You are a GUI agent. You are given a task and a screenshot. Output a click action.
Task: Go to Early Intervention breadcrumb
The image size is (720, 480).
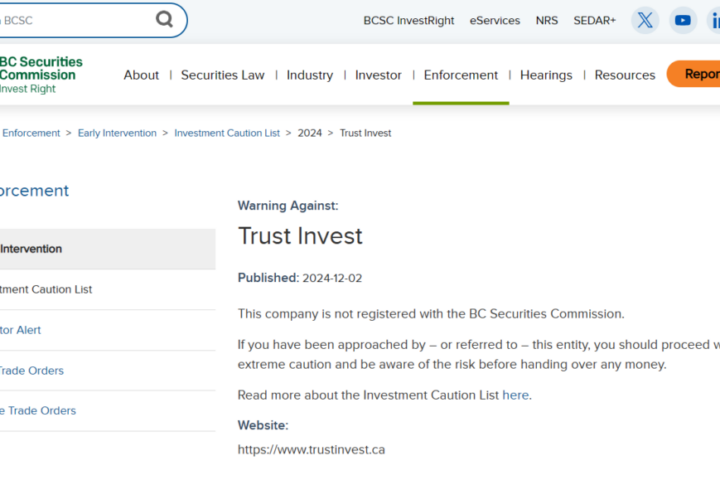point(117,133)
